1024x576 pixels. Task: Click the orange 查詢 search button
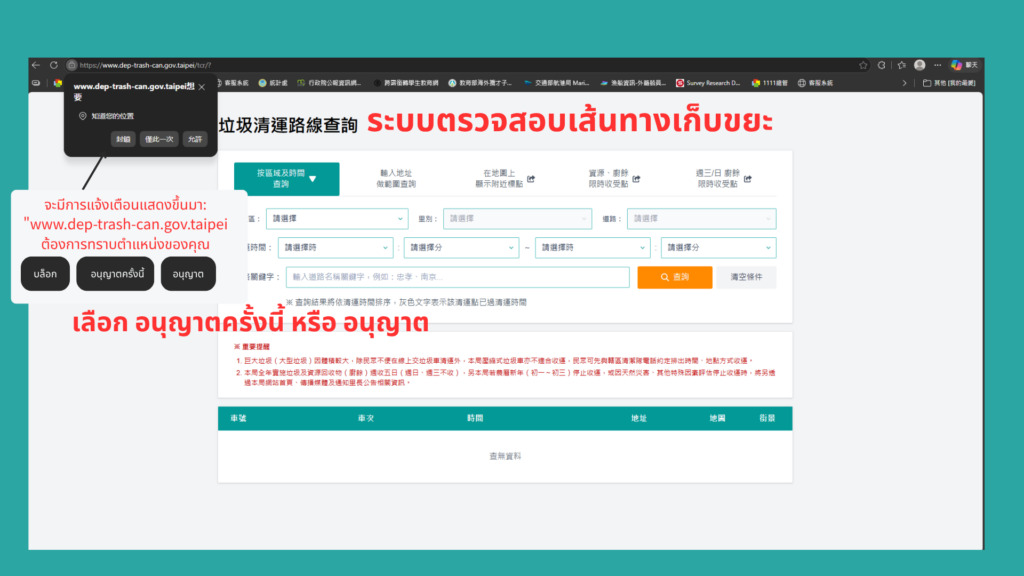pyautogui.click(x=675, y=277)
